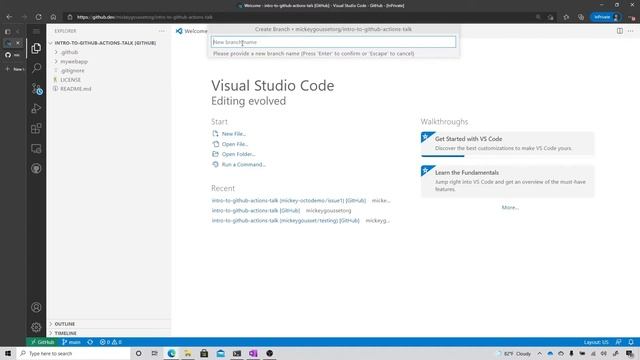Open the Accounts icon in the activity bar
The image size is (640, 360).
coord(36,307)
